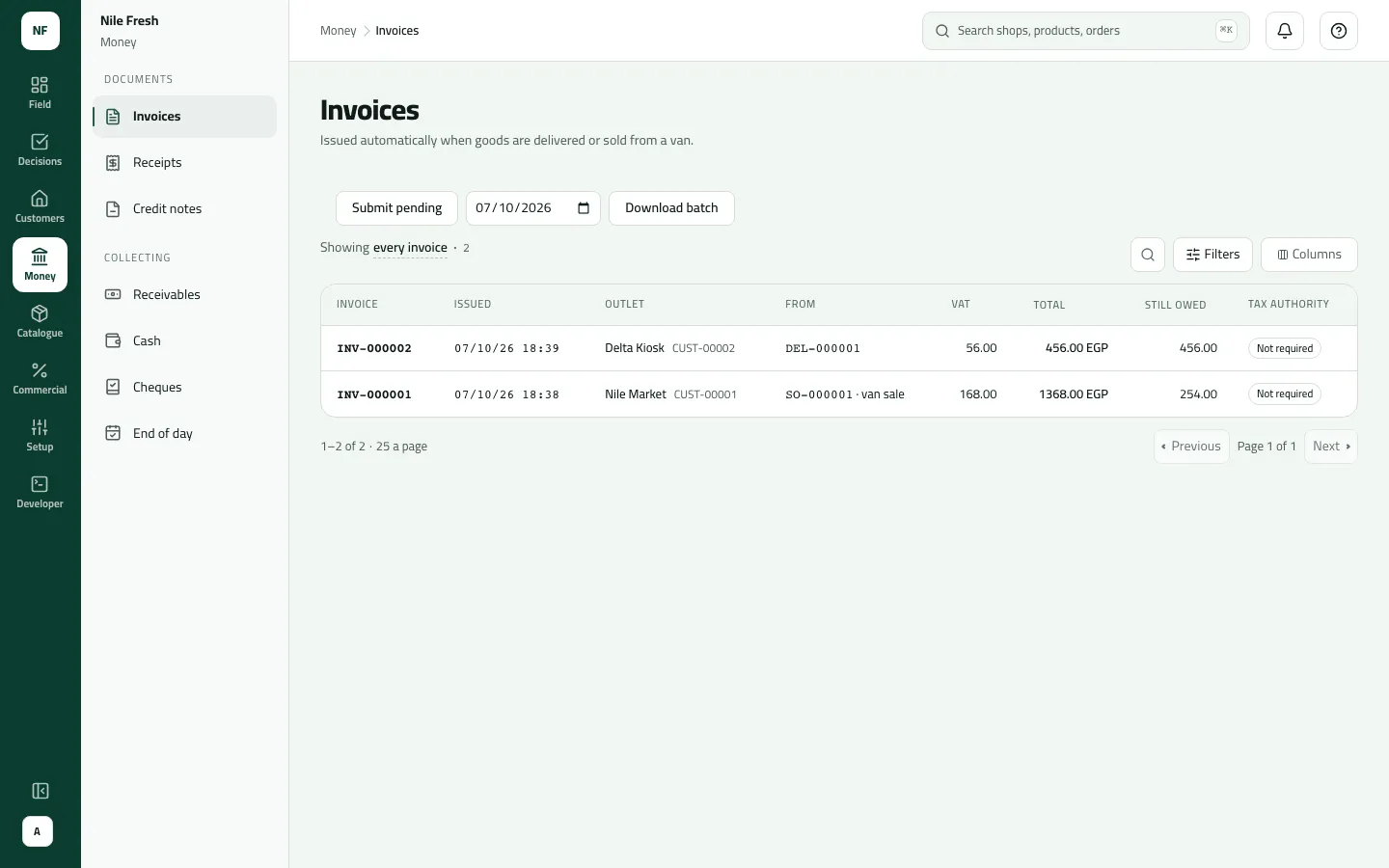This screenshot has height=868, width=1389.
Task: Click the NF workspace logo
Action: pyautogui.click(x=40, y=31)
